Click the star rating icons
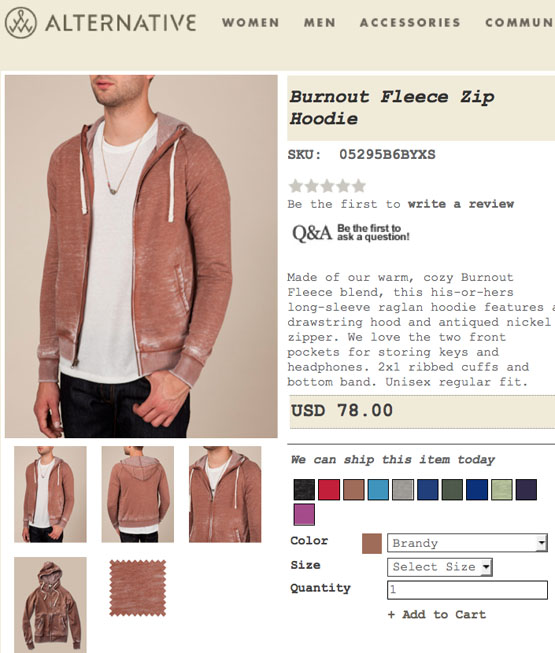This screenshot has height=653, width=555. click(327, 186)
